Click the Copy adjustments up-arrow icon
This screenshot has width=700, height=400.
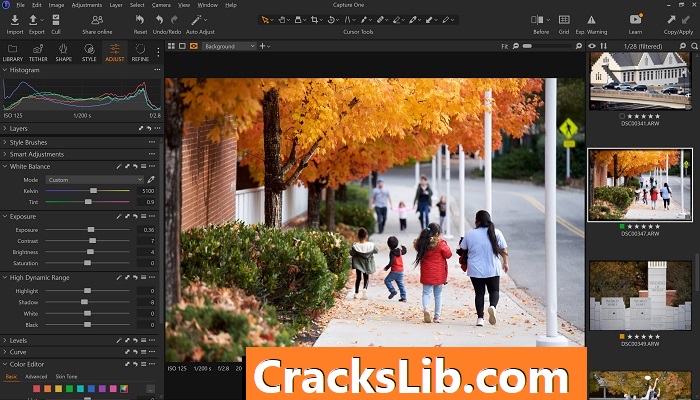[671, 20]
